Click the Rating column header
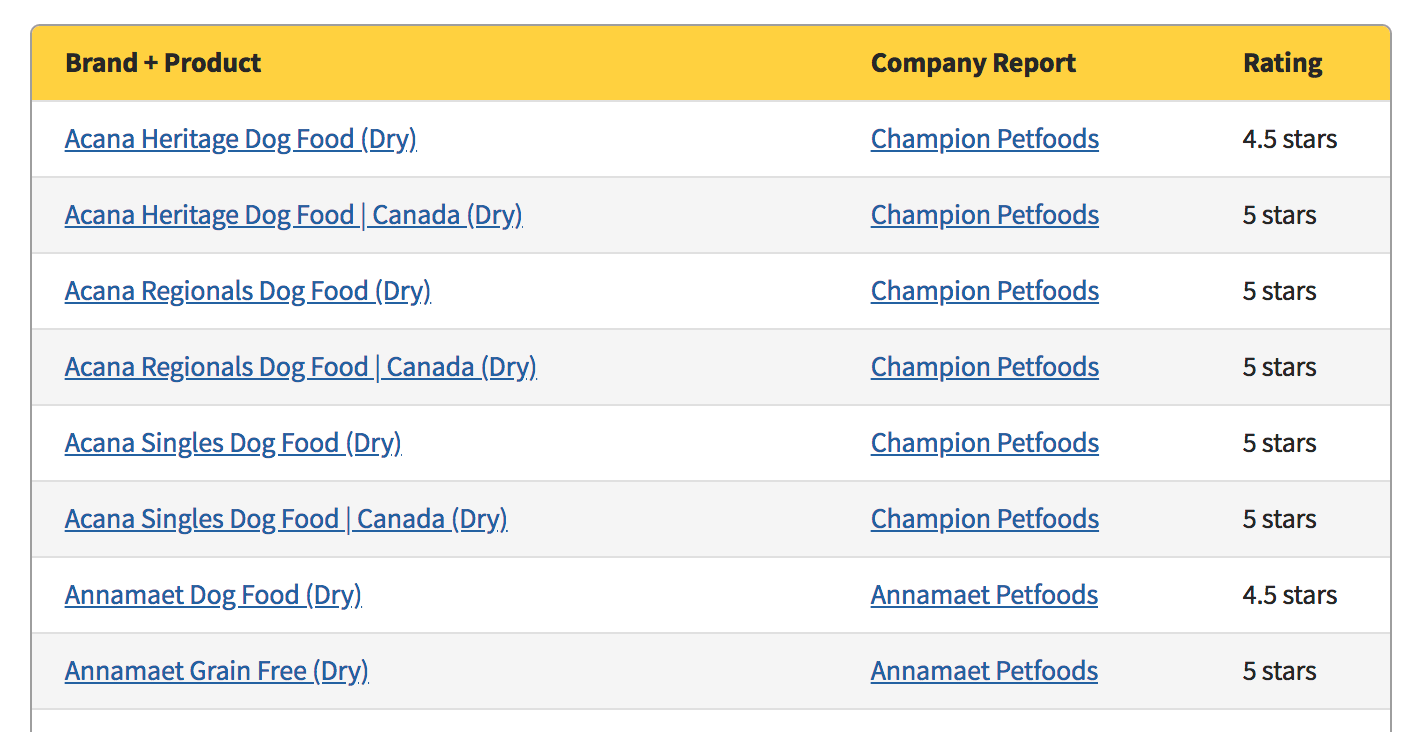 (1283, 63)
